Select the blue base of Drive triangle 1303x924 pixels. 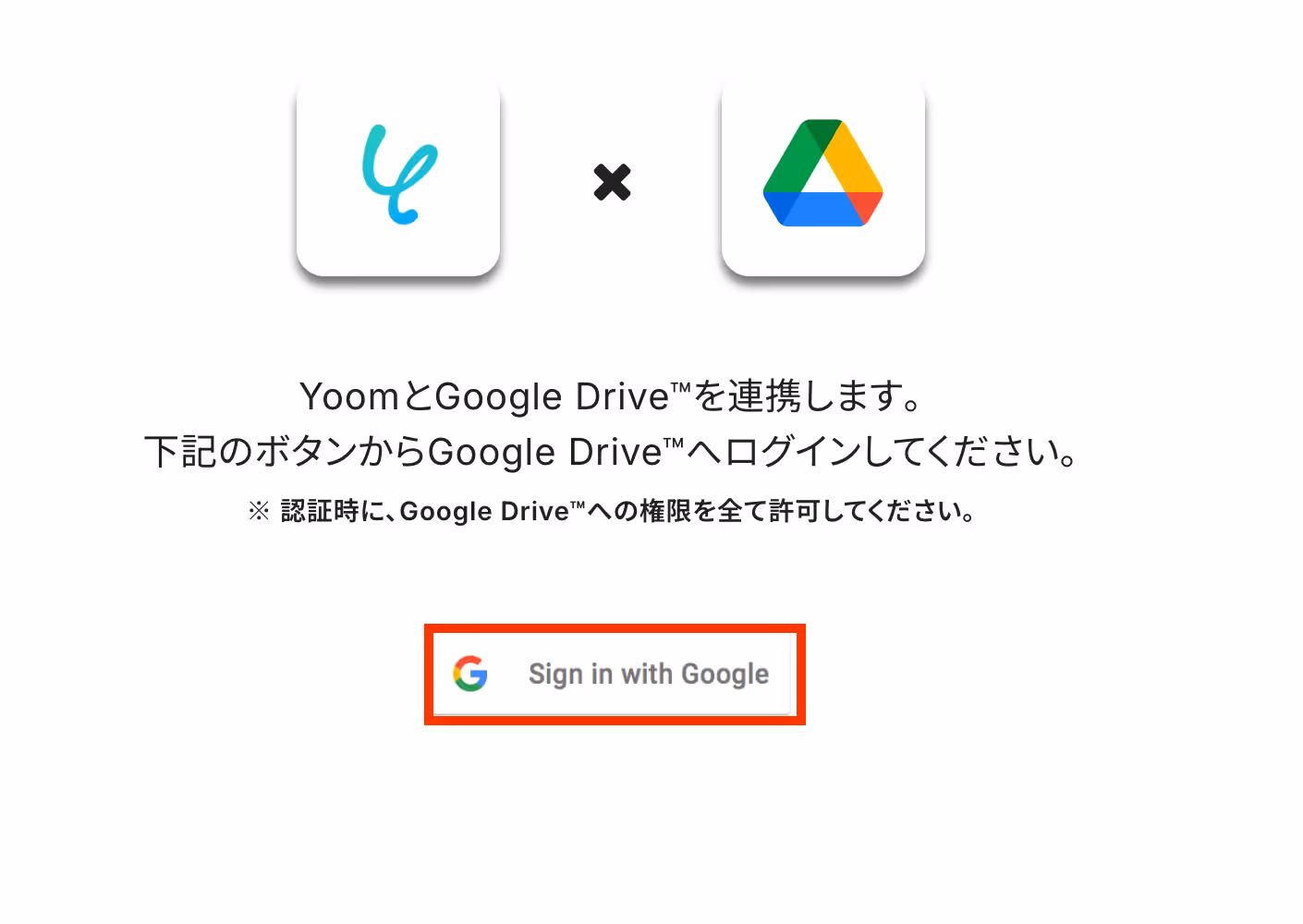(813, 210)
